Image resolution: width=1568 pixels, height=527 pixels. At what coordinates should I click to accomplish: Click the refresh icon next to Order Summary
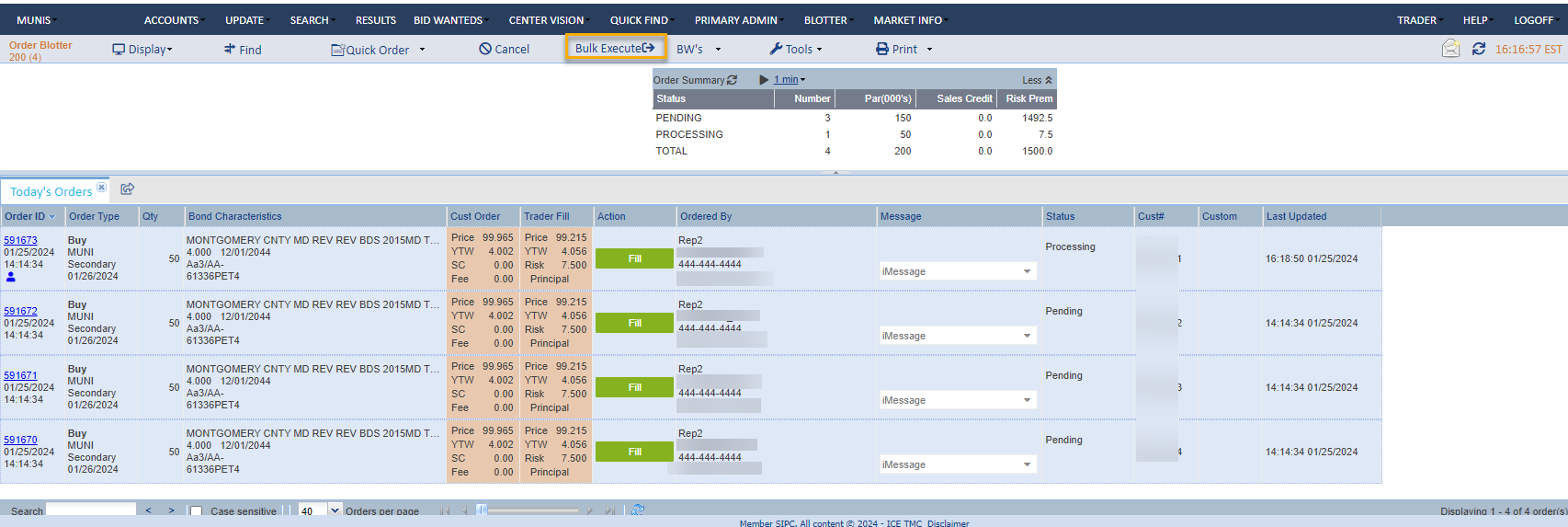733,80
